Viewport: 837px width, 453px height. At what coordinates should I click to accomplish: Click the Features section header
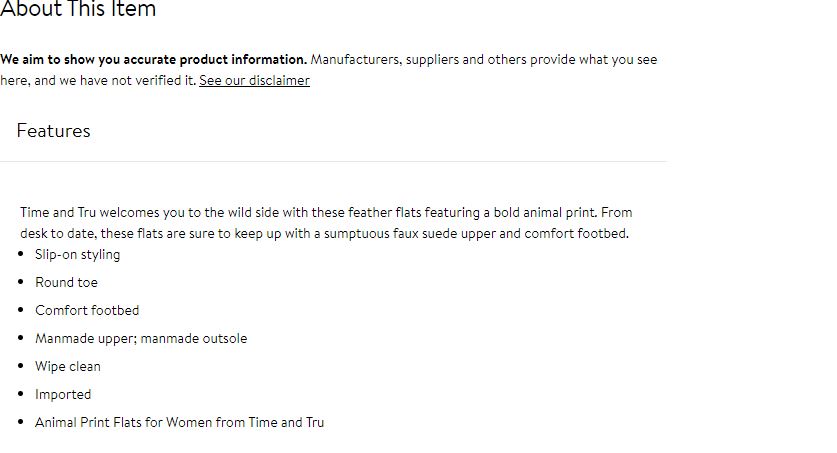(53, 131)
